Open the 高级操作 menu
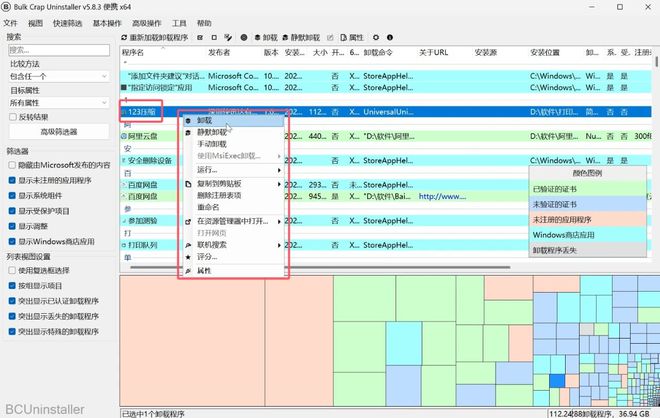 point(146,23)
